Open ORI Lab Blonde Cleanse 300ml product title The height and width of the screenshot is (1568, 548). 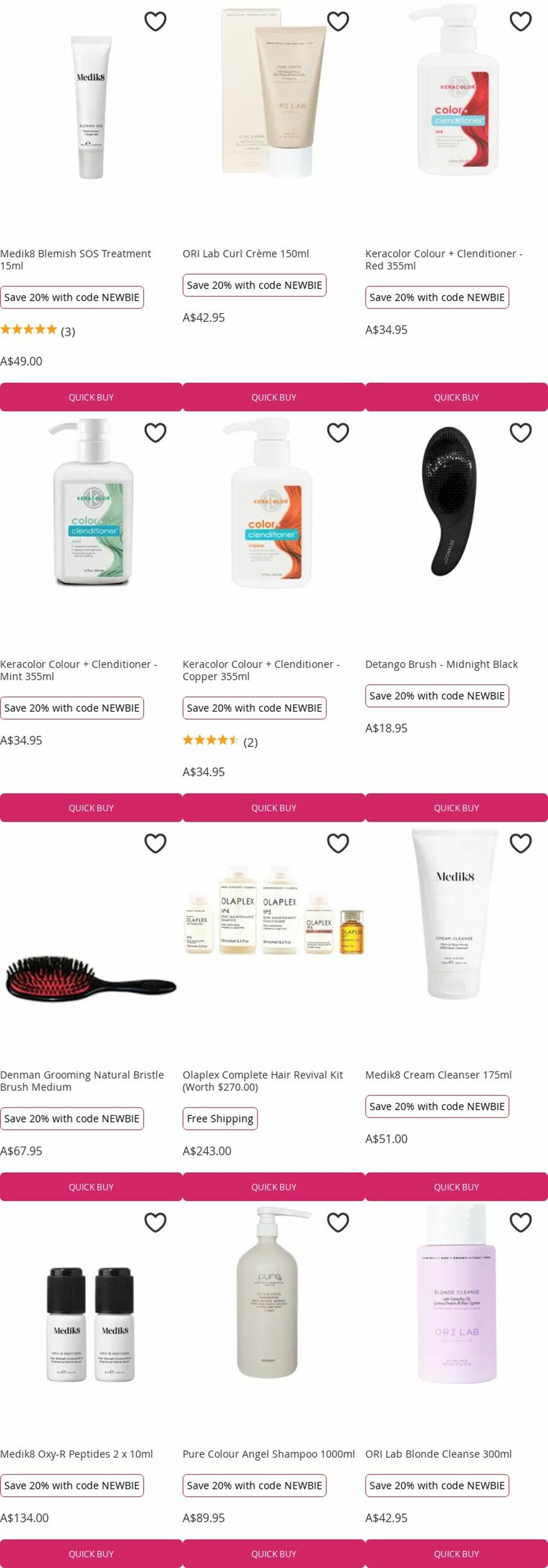(x=438, y=1454)
